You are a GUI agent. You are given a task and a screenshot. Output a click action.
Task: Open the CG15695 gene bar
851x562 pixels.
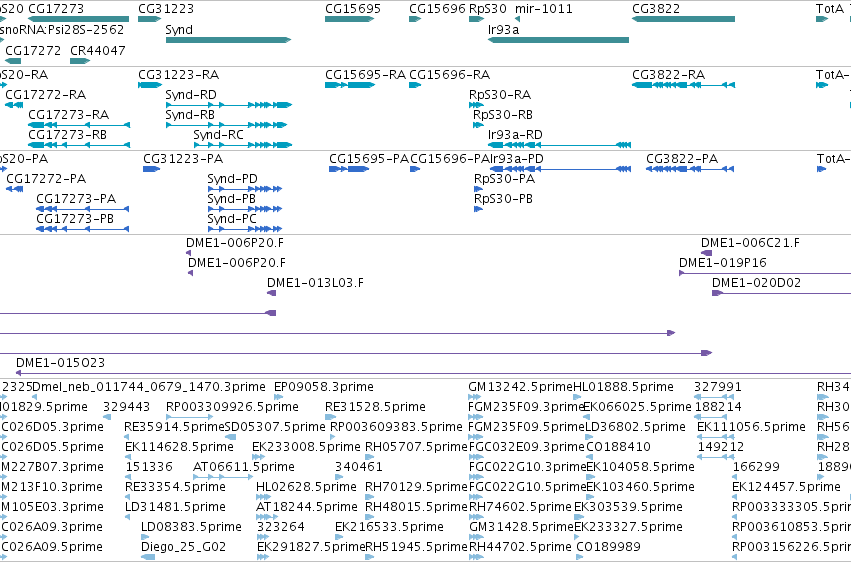coord(350,19)
